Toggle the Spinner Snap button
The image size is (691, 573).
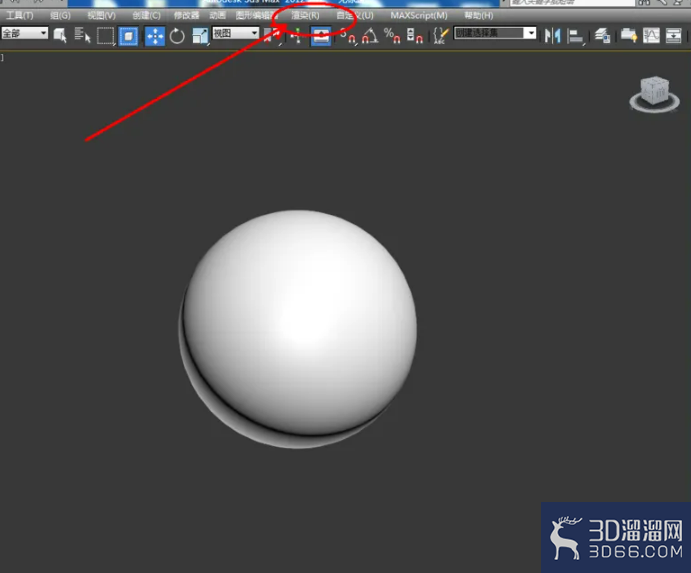coord(415,36)
